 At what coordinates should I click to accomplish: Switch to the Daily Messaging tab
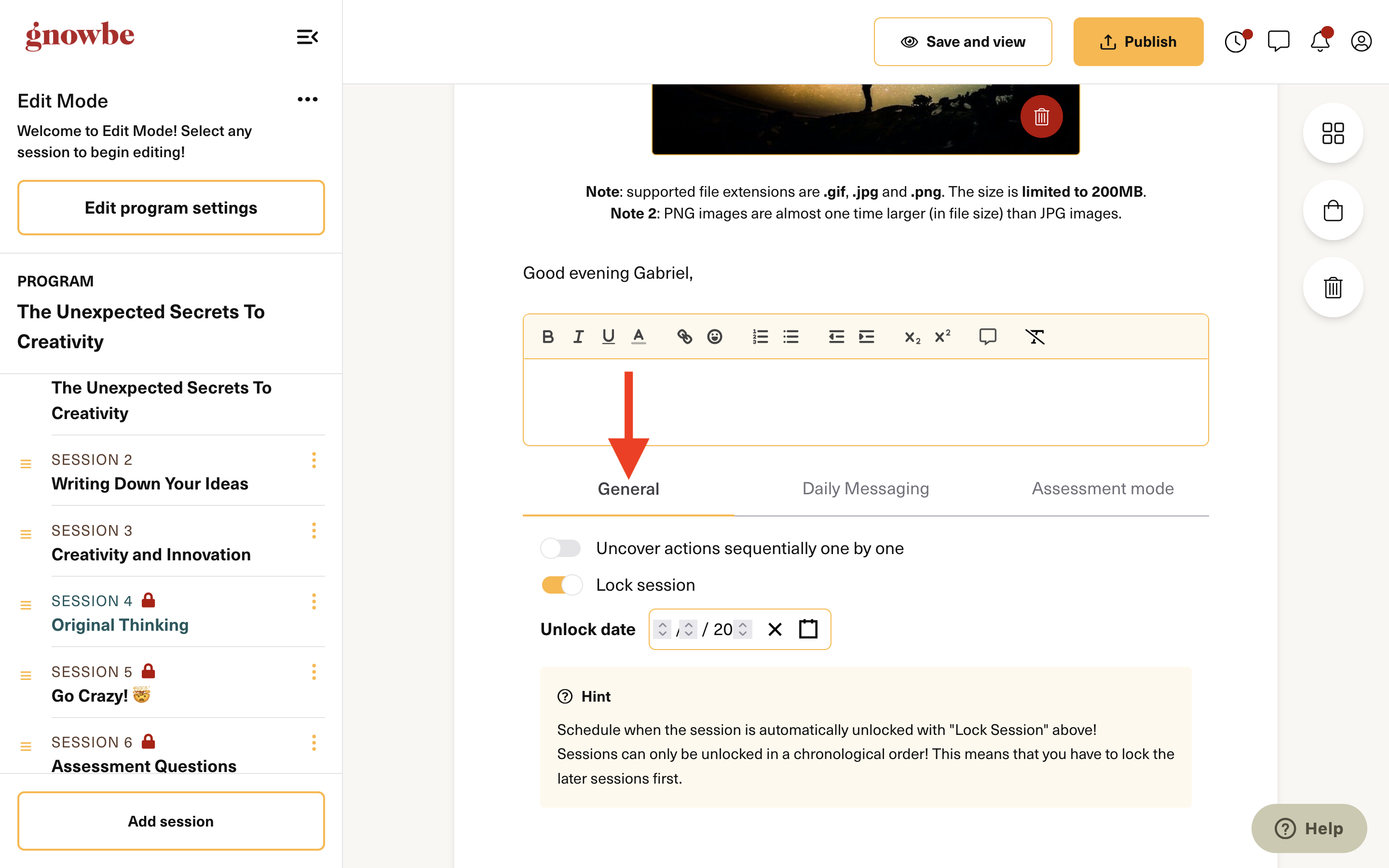866,488
